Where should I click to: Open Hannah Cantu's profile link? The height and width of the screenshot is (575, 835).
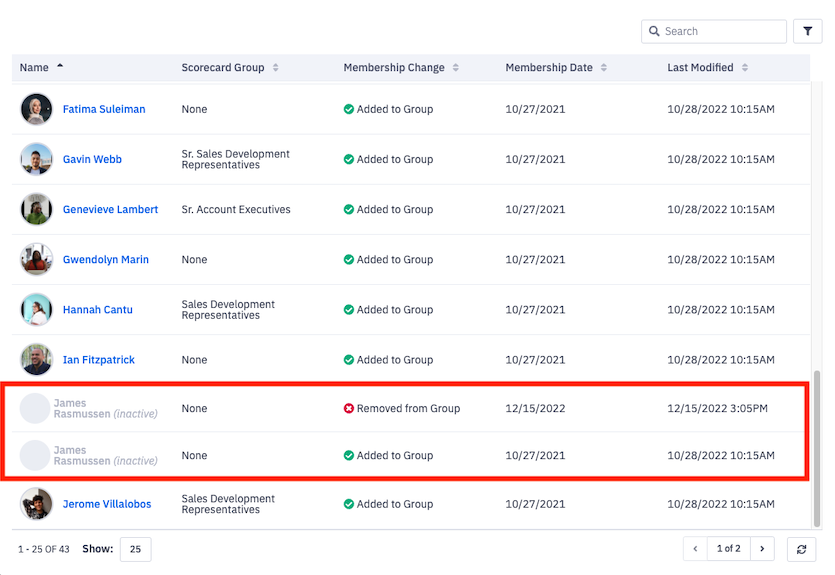(97, 310)
